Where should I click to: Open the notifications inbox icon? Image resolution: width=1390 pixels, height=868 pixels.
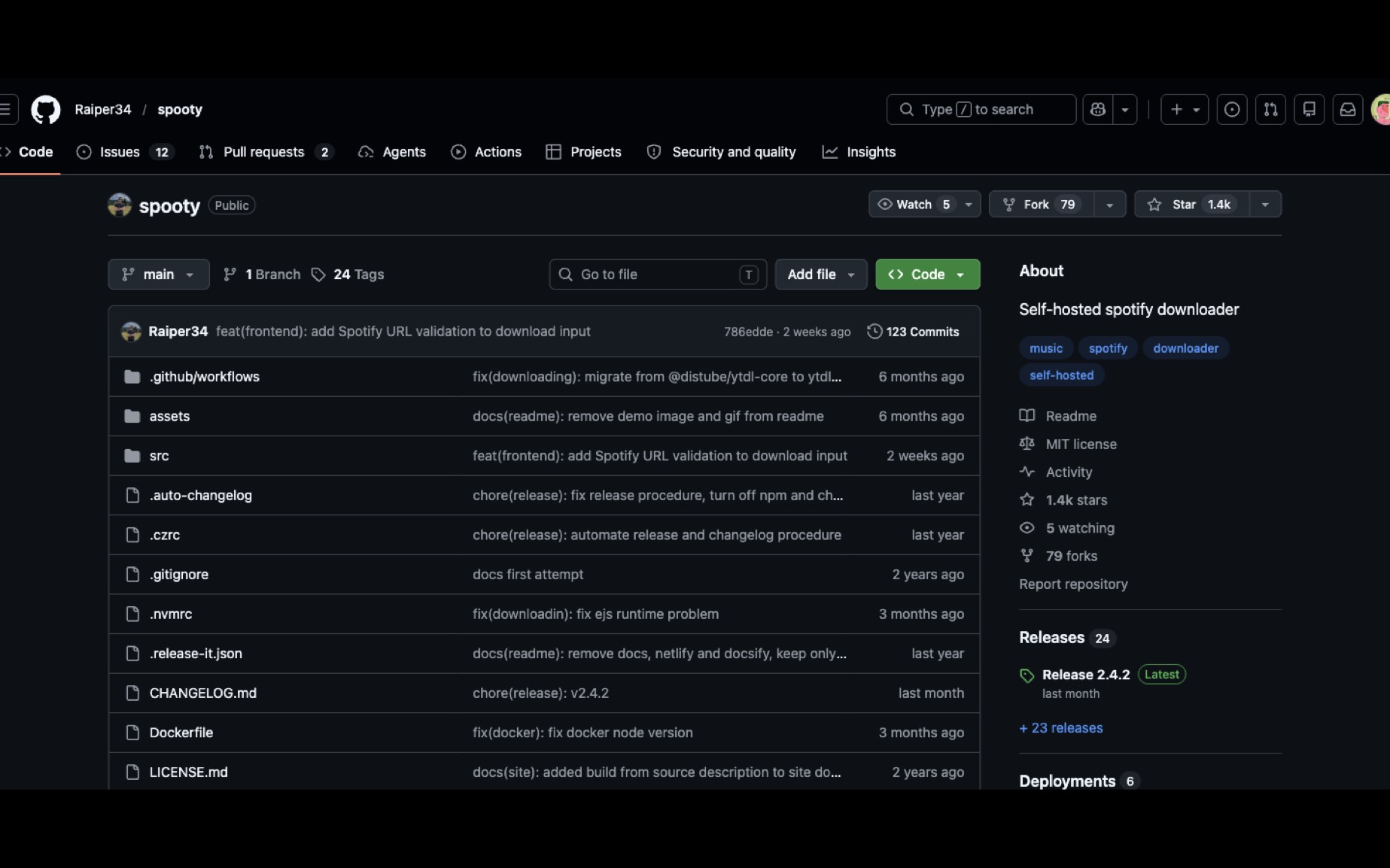coord(1348,110)
